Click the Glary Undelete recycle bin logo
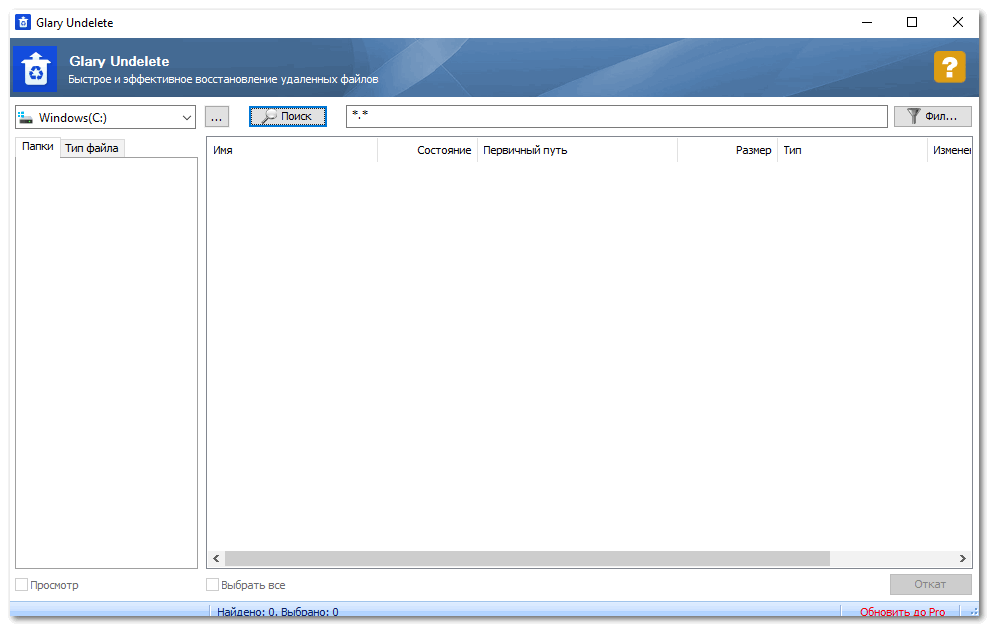The width and height of the screenshot is (990, 627). pos(35,68)
